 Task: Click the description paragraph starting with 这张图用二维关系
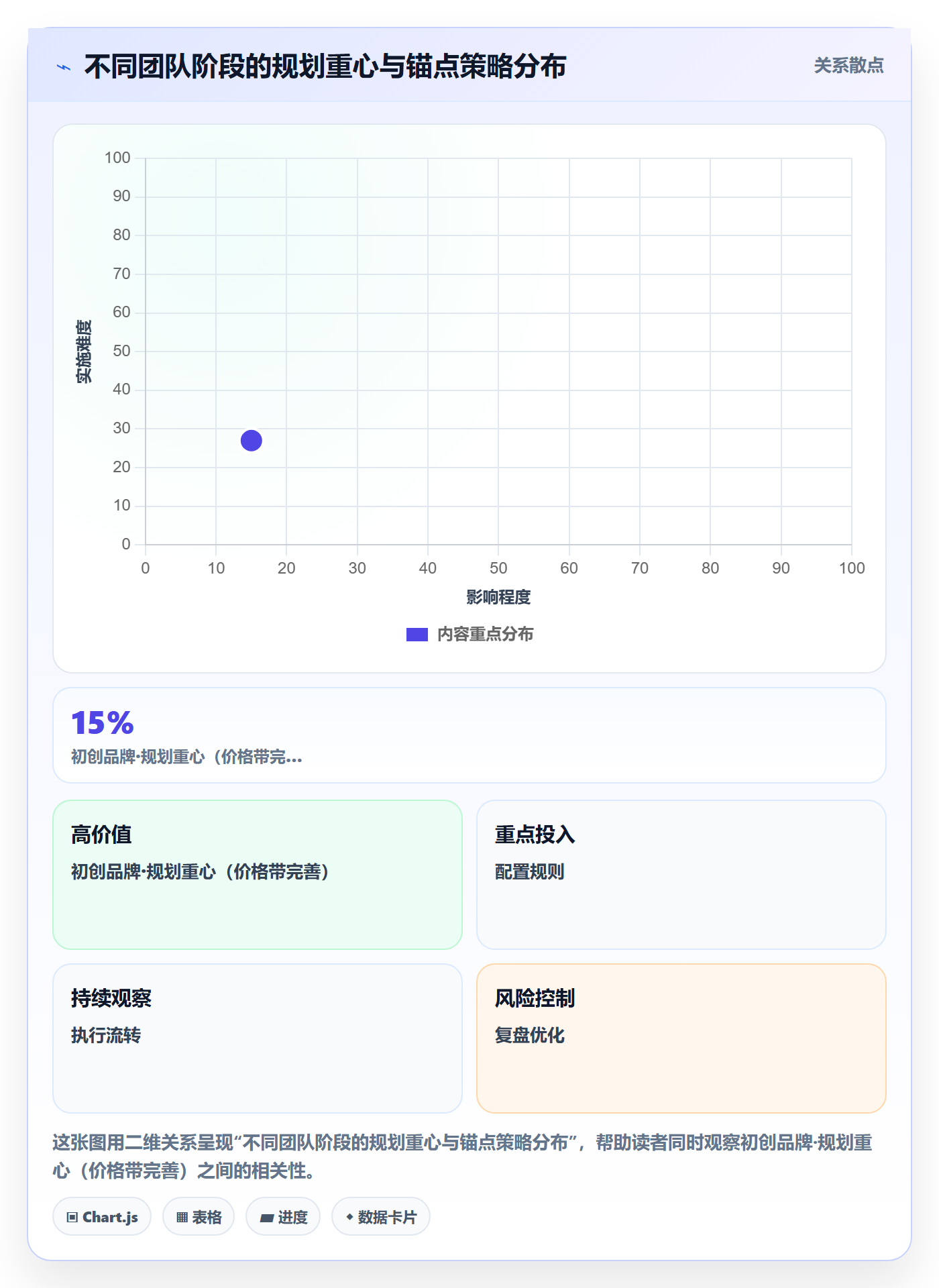(x=463, y=1157)
